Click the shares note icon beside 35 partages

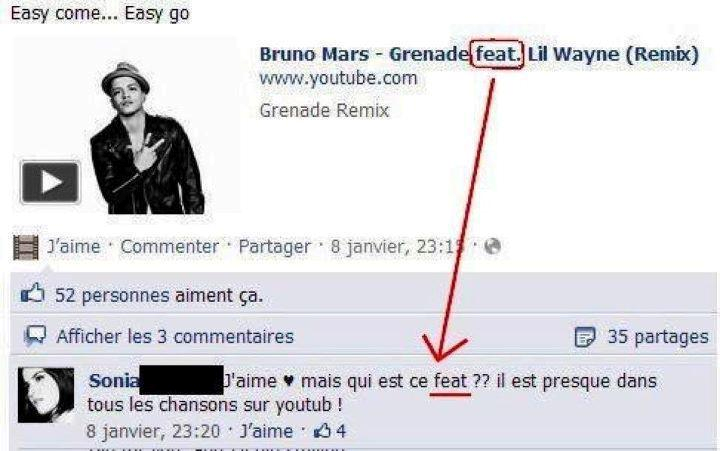585,337
